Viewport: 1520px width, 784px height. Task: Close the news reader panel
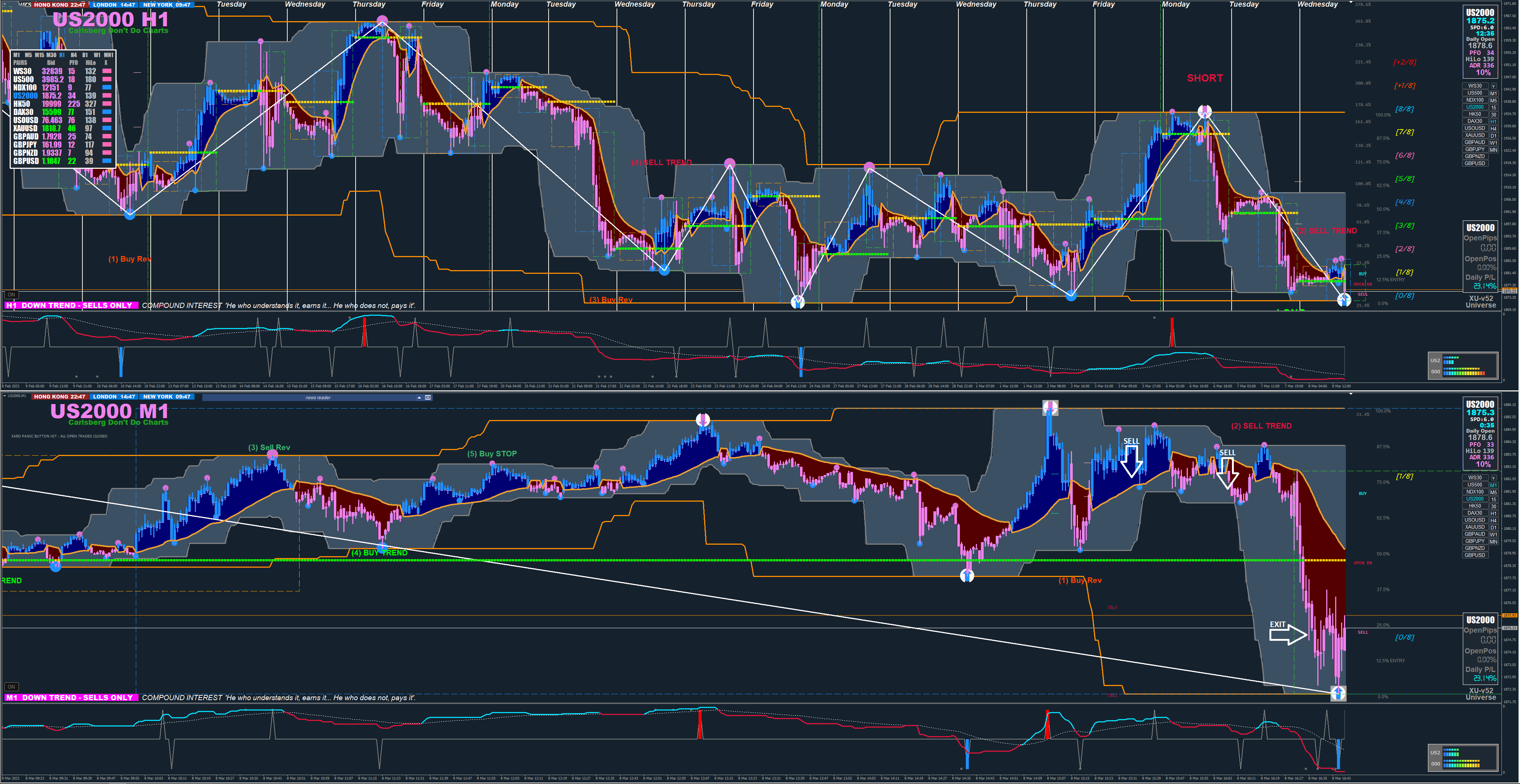(x=428, y=398)
